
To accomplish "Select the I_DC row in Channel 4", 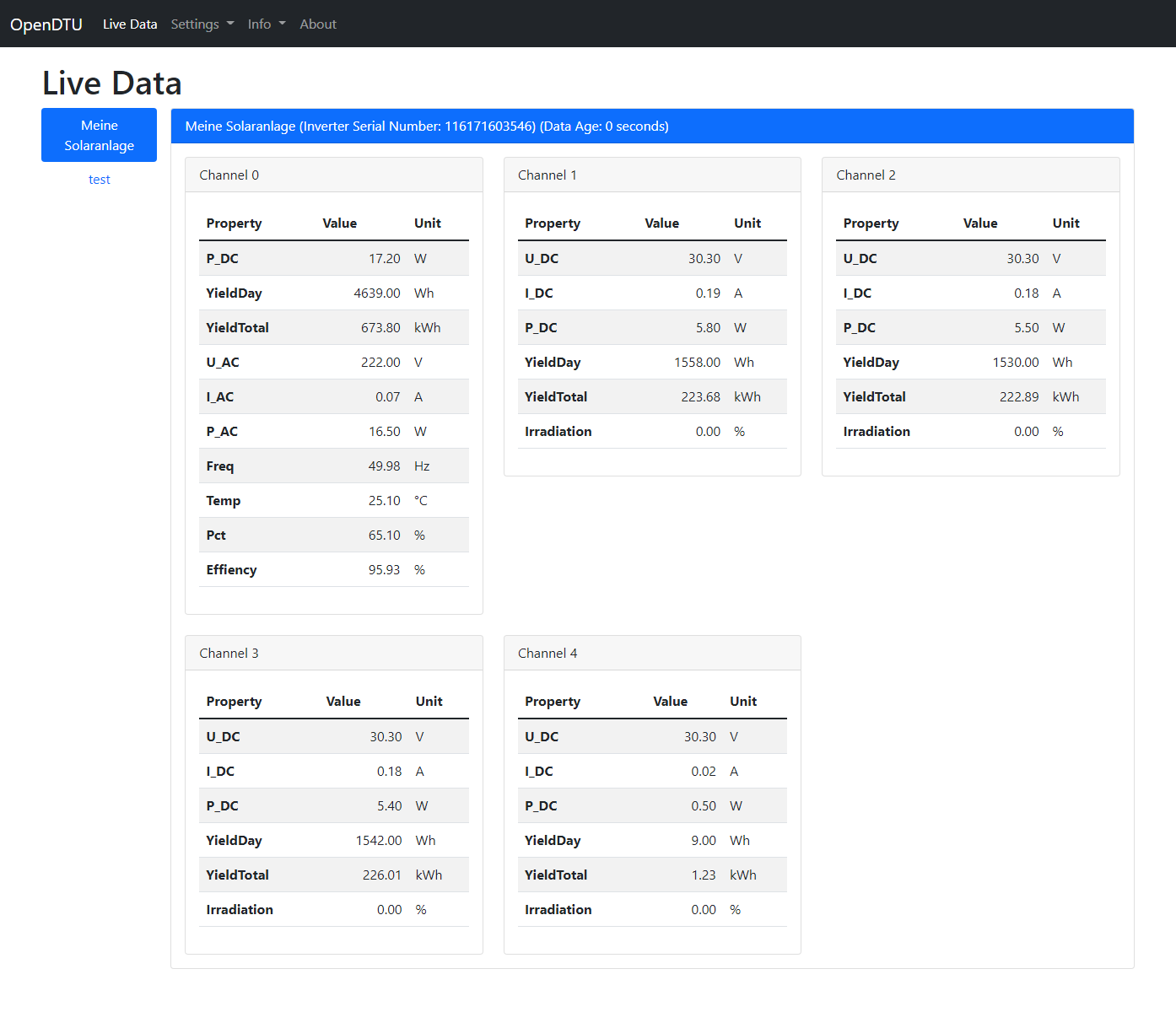I will (651, 772).
